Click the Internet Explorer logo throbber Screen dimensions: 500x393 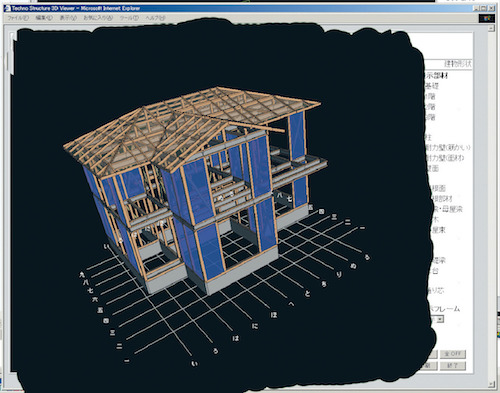(487, 18)
